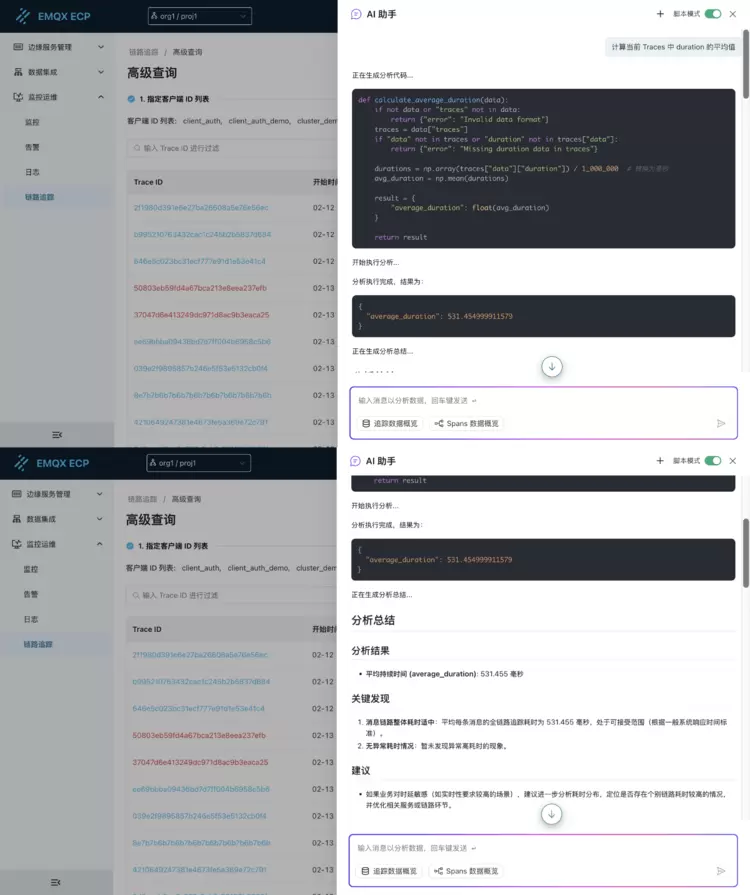This screenshot has height=895, width=750.
Task: Click scroll-to-bottom arrow in lower AI panel
Action: coord(551,814)
